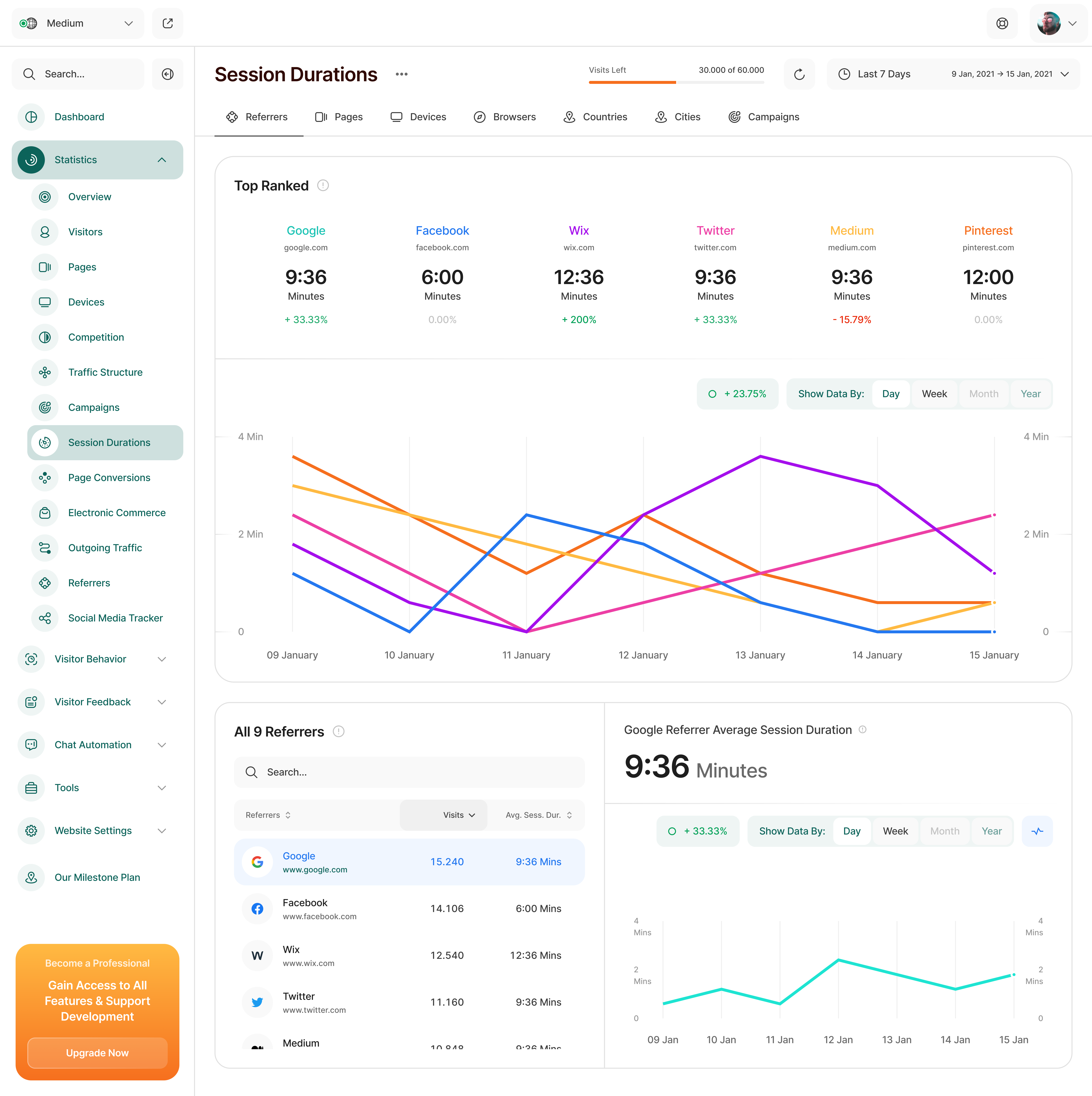Switch to the Cities tab

tap(678, 117)
